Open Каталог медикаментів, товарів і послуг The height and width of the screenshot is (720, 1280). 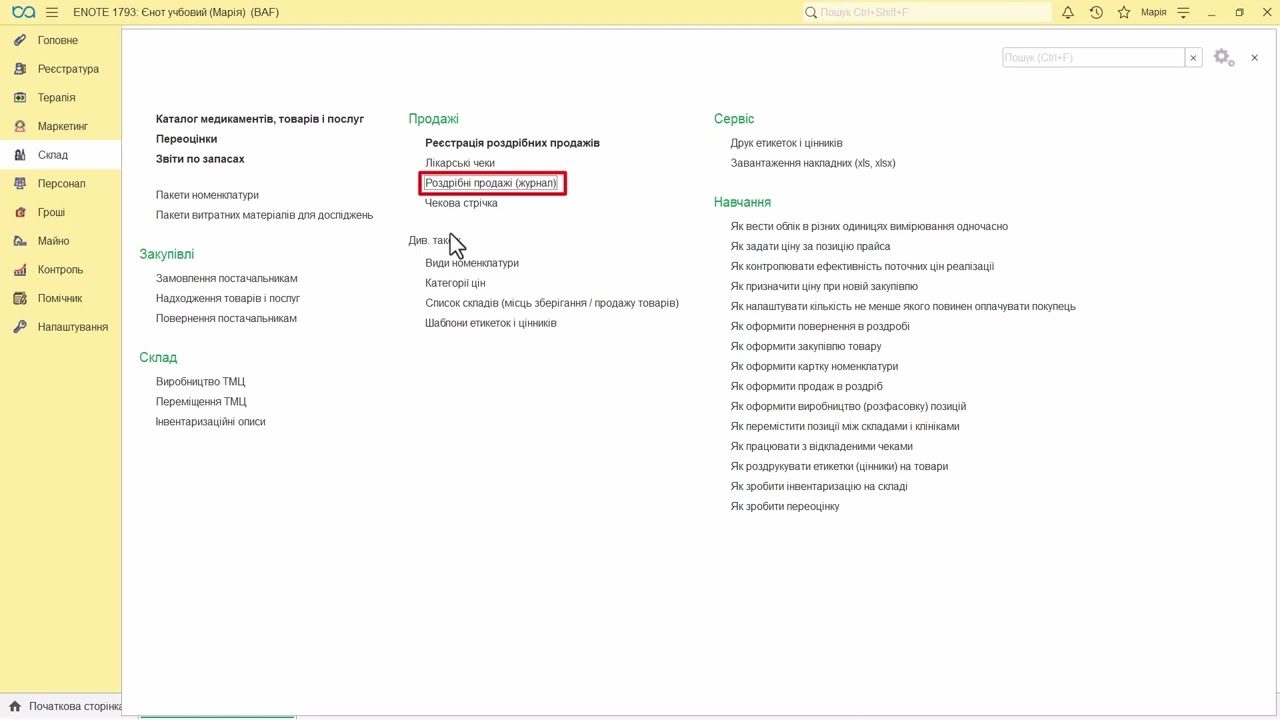(x=260, y=119)
